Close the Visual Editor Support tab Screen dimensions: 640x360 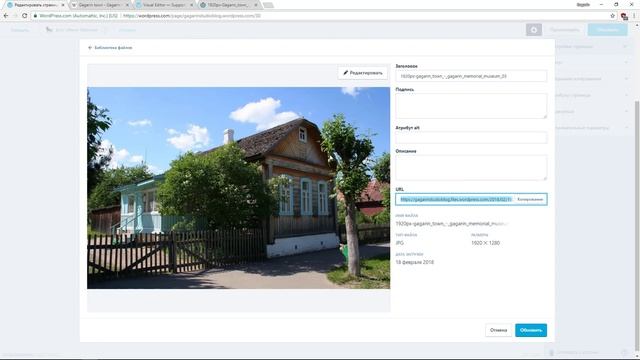(x=192, y=5)
